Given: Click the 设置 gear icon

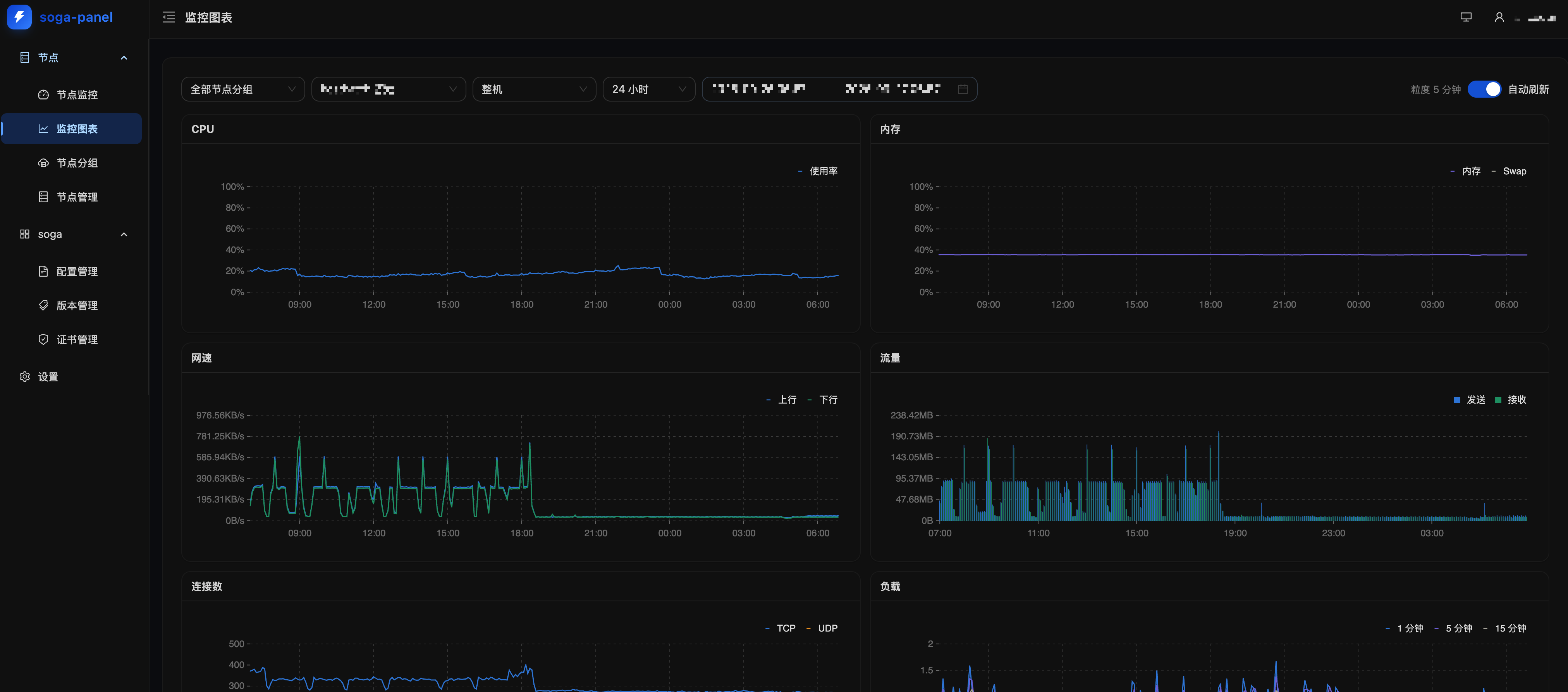Looking at the screenshot, I should (24, 377).
